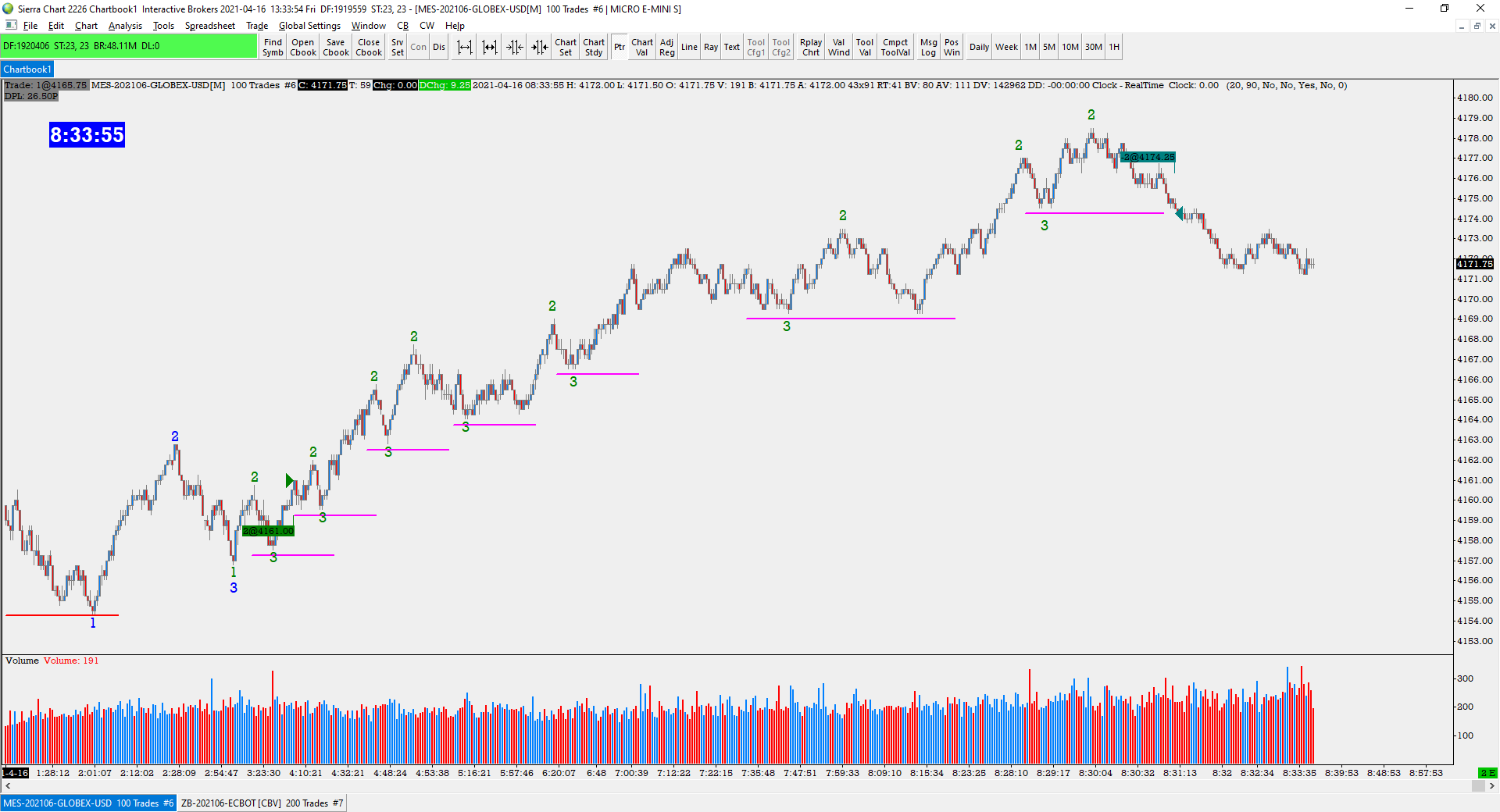1500x812 pixels.
Task: Click the compress bar spacing icon
Action: [x=490, y=47]
